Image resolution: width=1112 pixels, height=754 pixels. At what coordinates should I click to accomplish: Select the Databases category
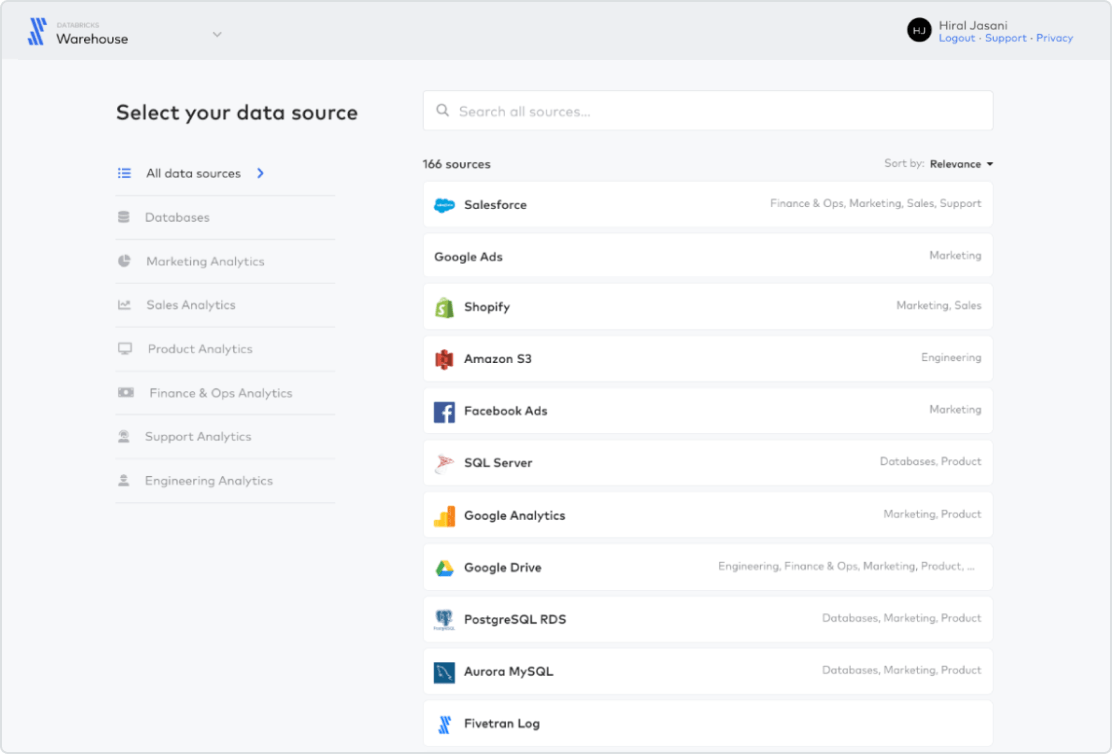(177, 217)
